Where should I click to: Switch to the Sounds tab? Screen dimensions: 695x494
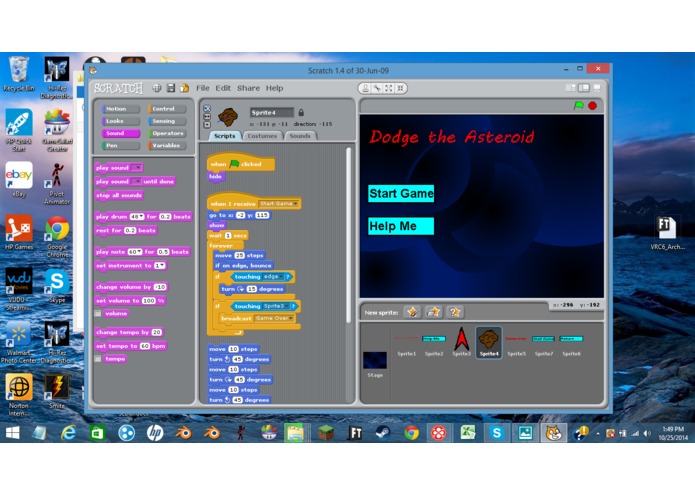click(x=300, y=136)
